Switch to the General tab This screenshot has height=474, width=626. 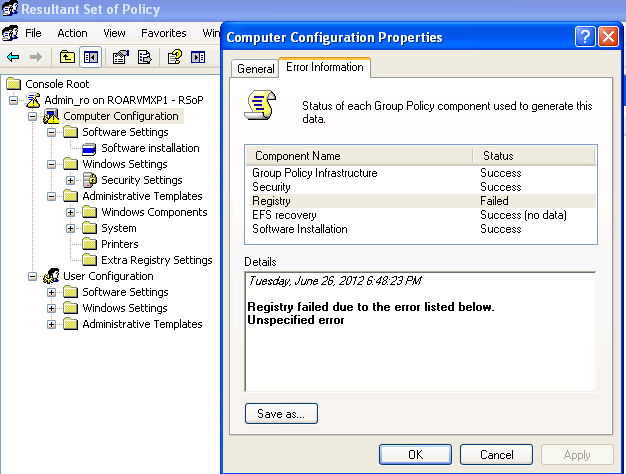[256, 69]
